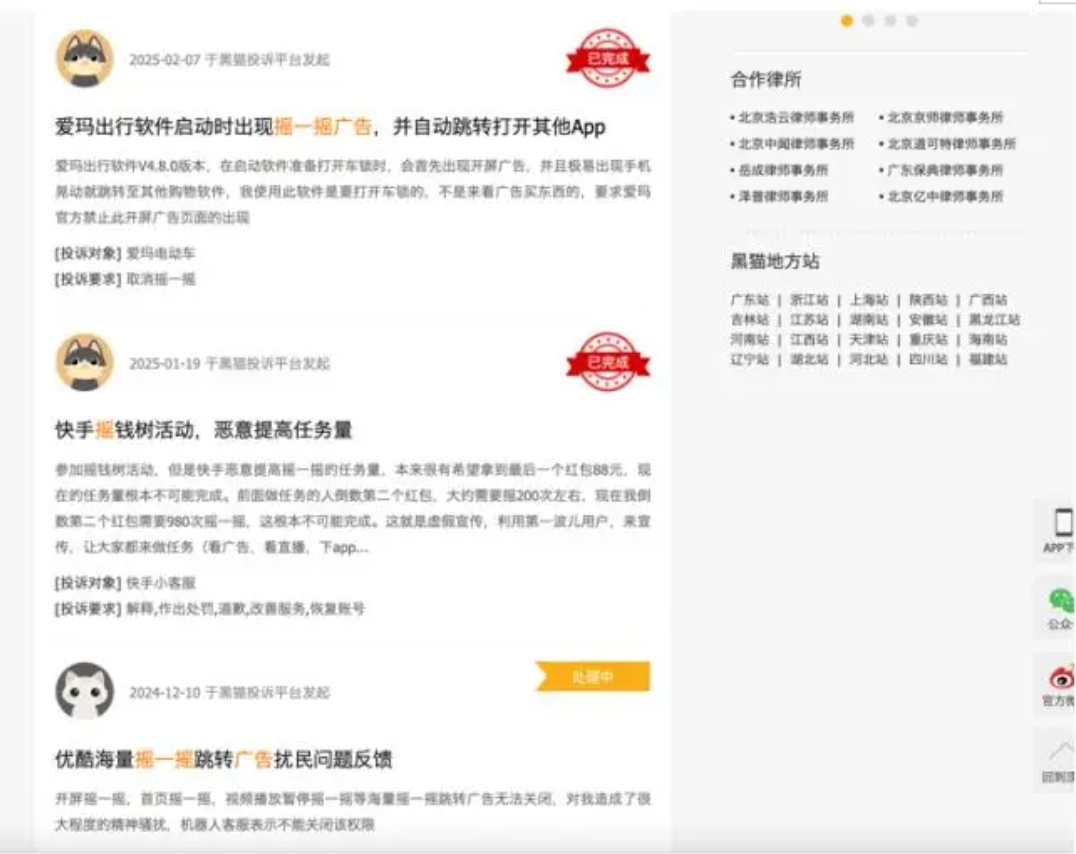Click the 已完成 stamp on the 快手 complaint
This screenshot has height=854, width=1076.
[607, 362]
